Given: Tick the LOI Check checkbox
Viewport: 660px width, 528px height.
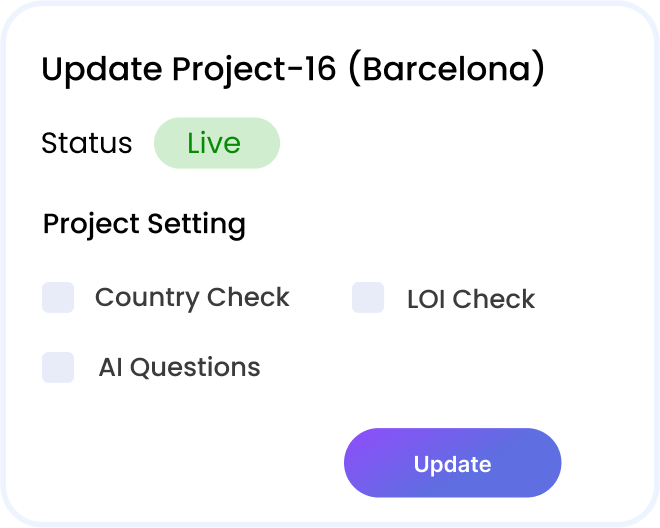Looking at the screenshot, I should pyautogui.click(x=368, y=297).
